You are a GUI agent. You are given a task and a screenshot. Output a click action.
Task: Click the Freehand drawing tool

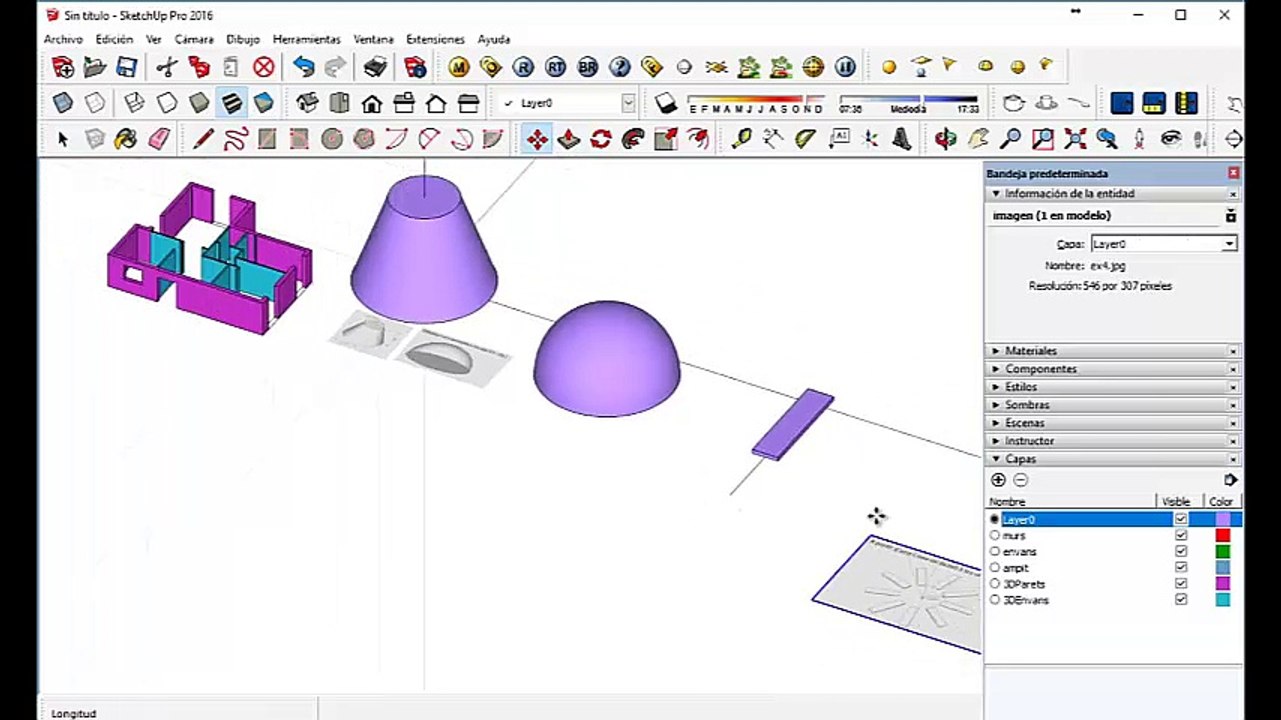pyautogui.click(x=235, y=139)
